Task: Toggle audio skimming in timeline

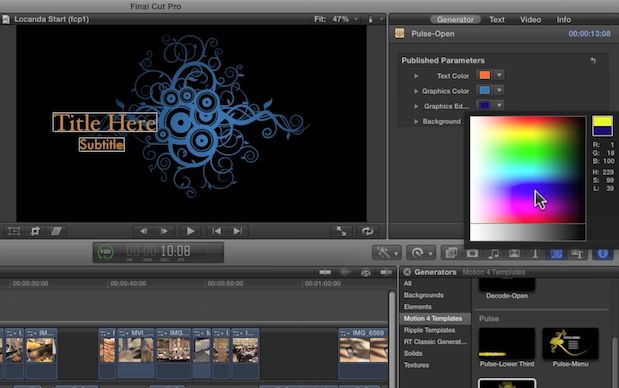Action: pyautogui.click(x=345, y=272)
